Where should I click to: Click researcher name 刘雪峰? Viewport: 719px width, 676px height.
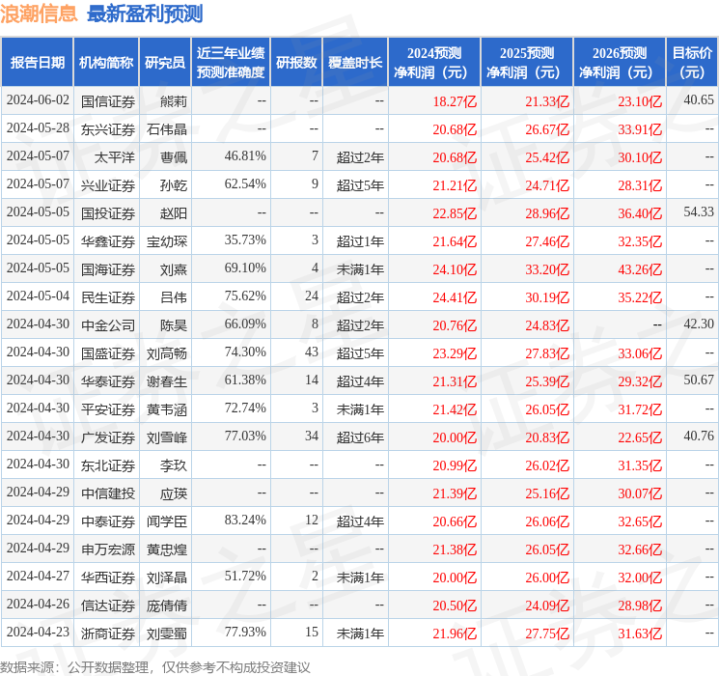coord(167,437)
